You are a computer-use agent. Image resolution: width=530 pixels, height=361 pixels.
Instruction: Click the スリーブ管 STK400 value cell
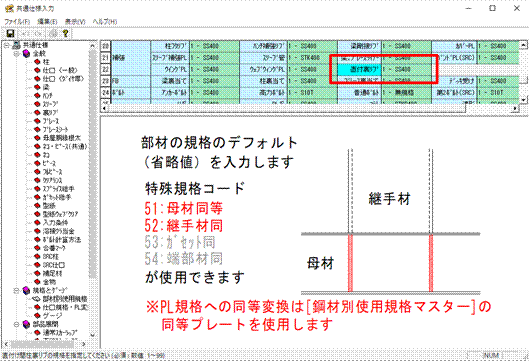point(312,58)
